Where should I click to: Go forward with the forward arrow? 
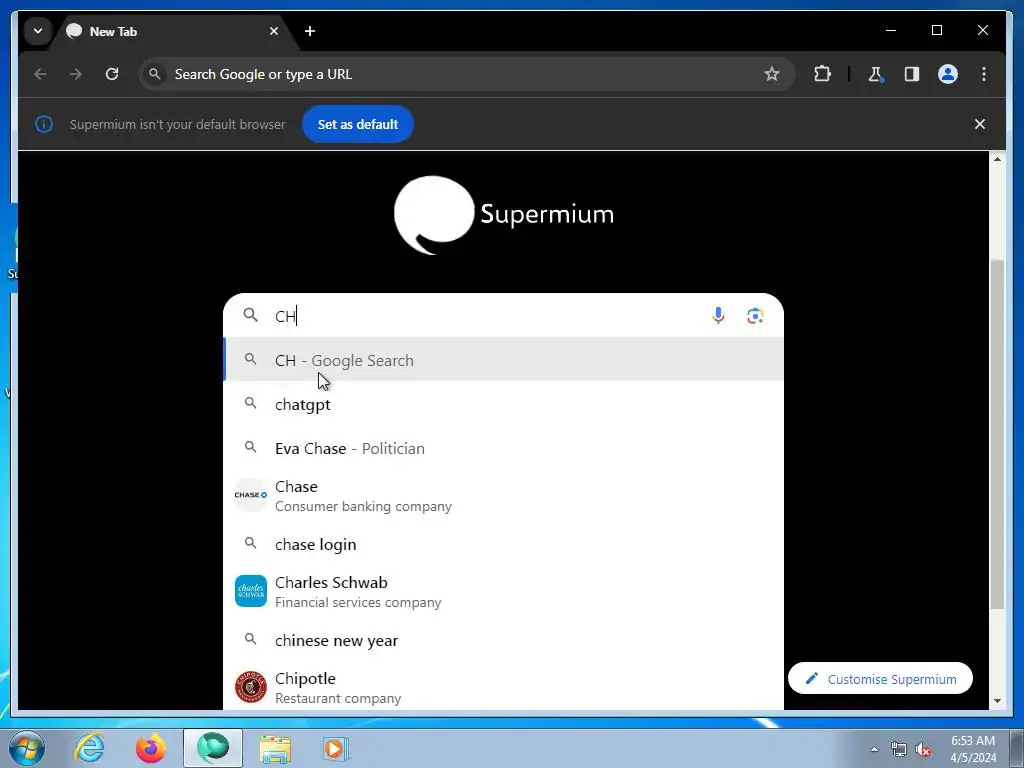click(76, 74)
